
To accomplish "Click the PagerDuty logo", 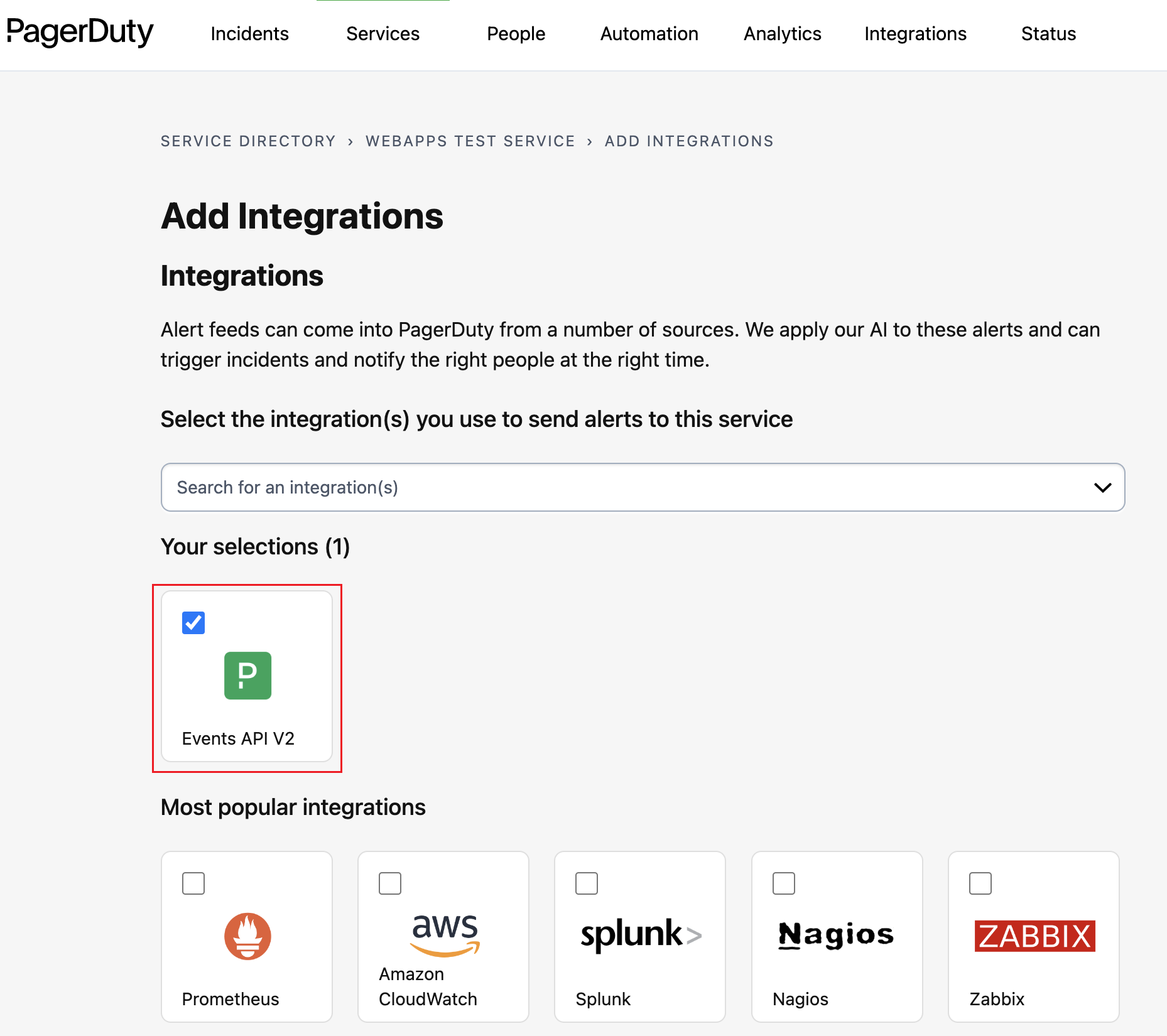I will 80,32.
